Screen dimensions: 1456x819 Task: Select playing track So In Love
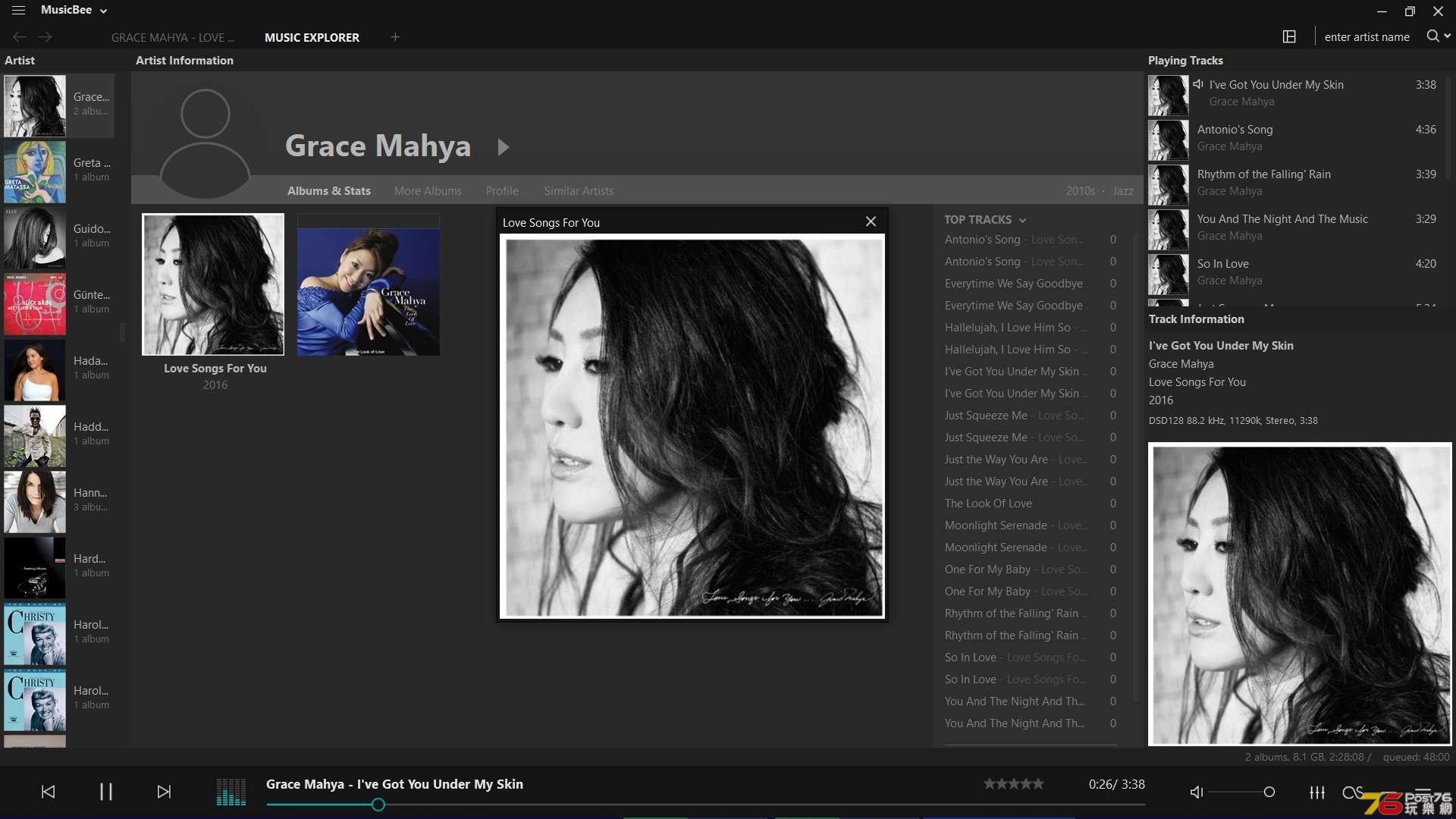click(1294, 273)
